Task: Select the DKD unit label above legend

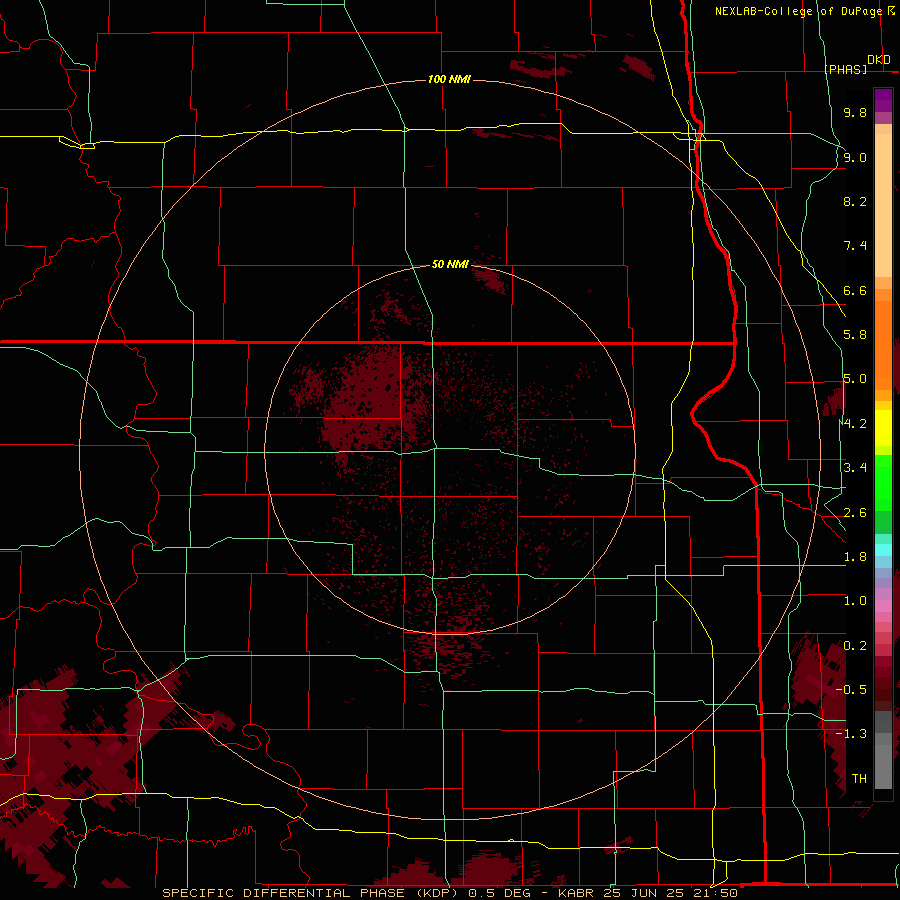Action: [879, 60]
